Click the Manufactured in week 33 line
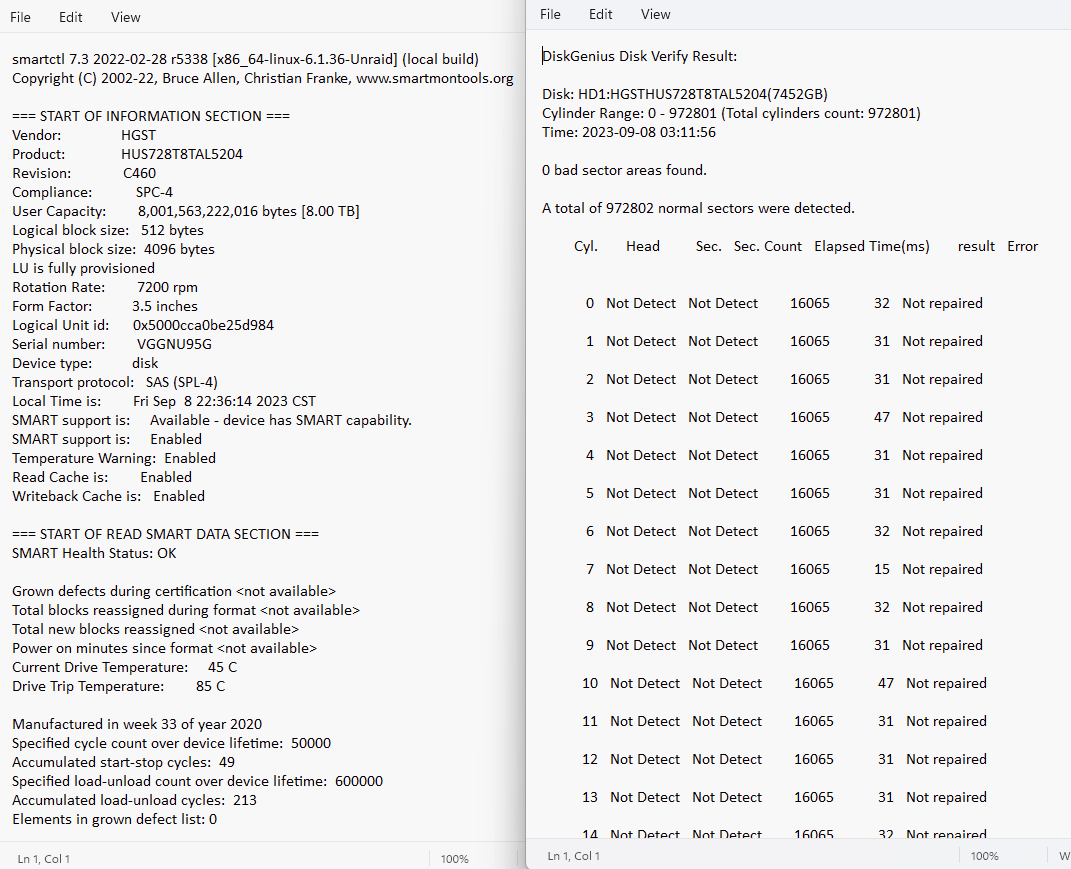The width and height of the screenshot is (1071, 869). pos(137,724)
